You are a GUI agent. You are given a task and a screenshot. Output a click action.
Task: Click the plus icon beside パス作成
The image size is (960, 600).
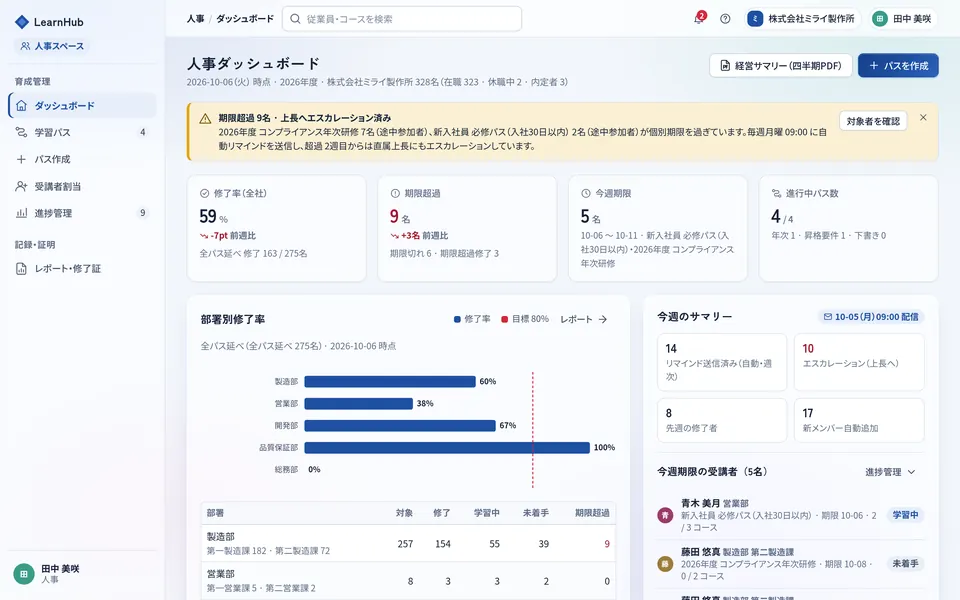pyautogui.click(x=21, y=159)
